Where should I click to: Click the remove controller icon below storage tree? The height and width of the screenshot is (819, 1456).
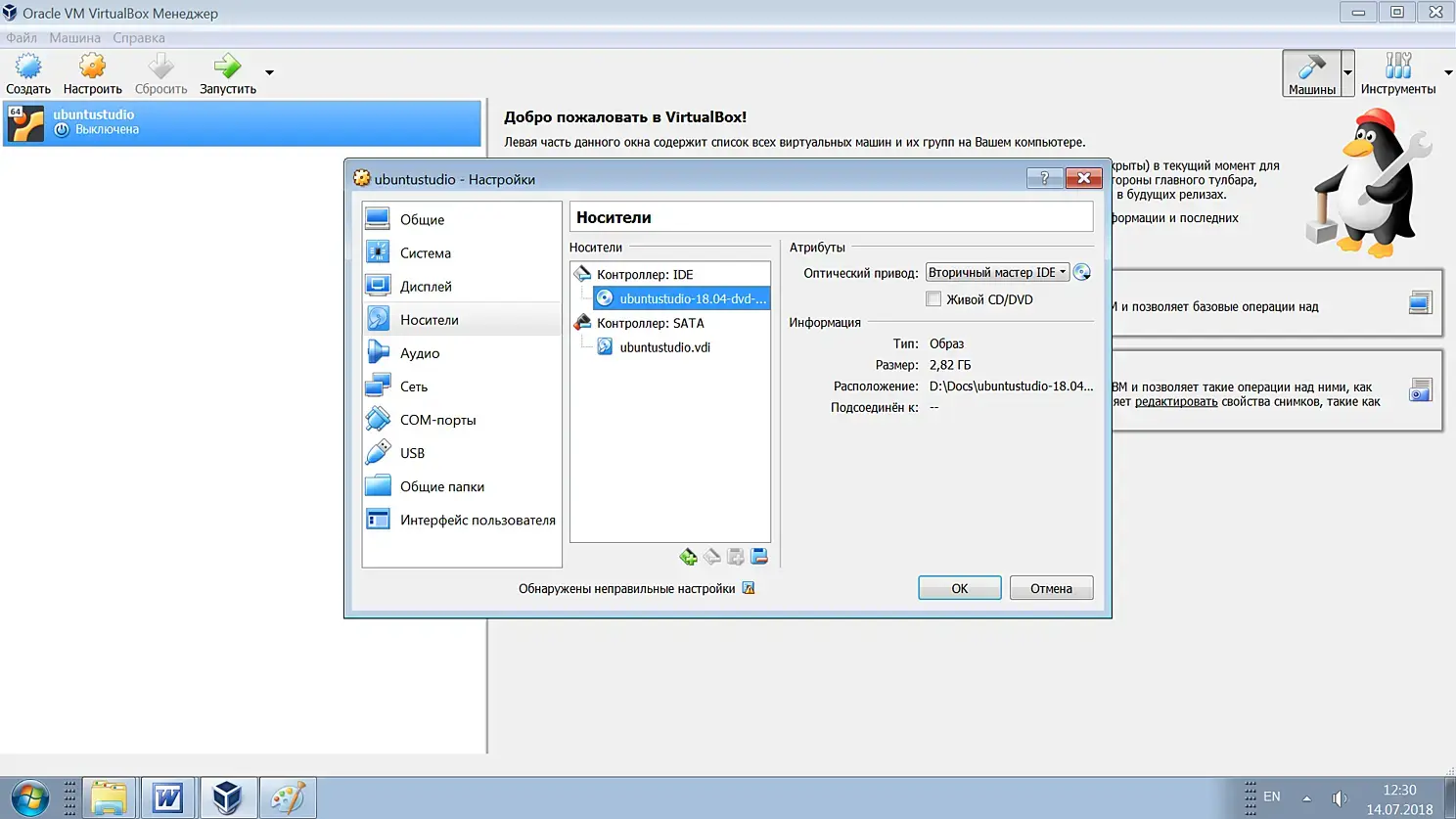(x=712, y=557)
